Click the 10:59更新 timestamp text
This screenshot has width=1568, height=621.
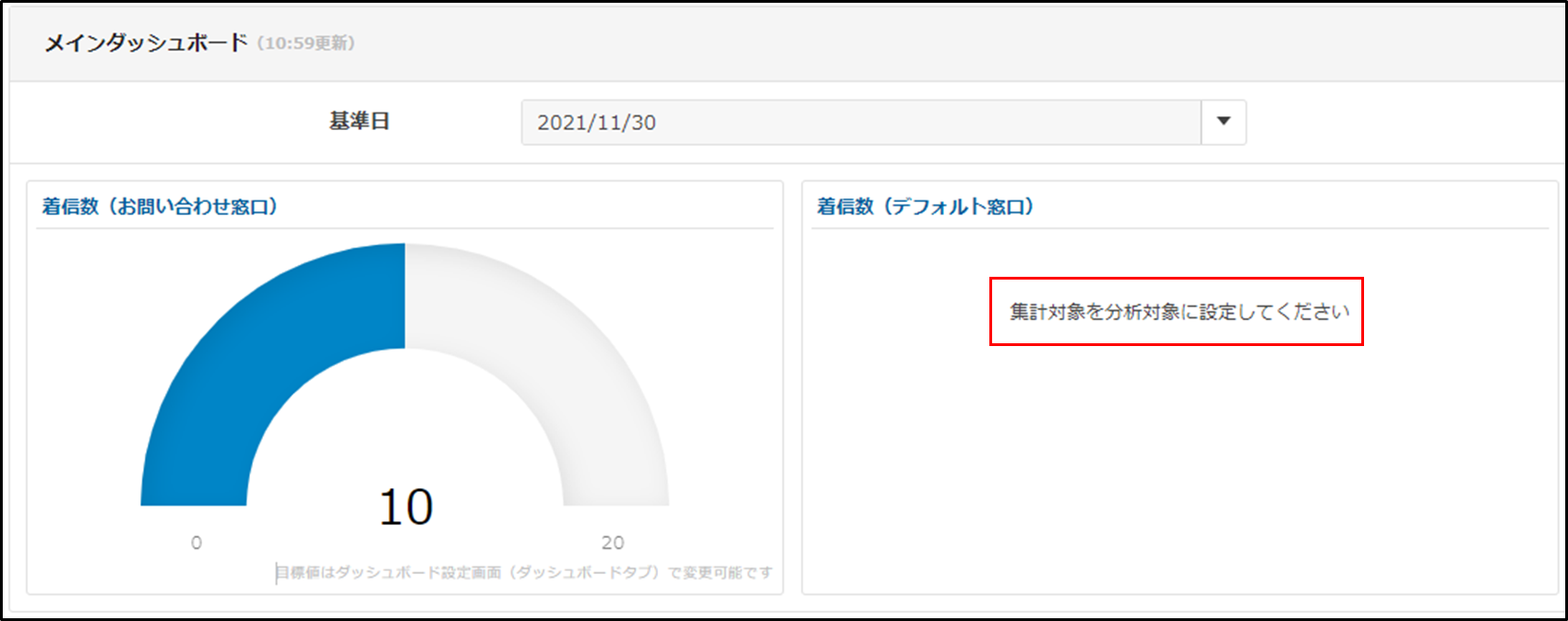305,43
